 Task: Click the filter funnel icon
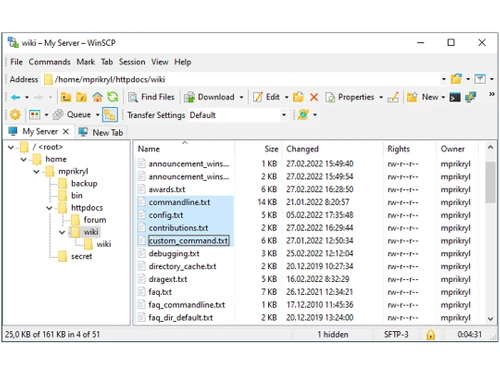480,79
